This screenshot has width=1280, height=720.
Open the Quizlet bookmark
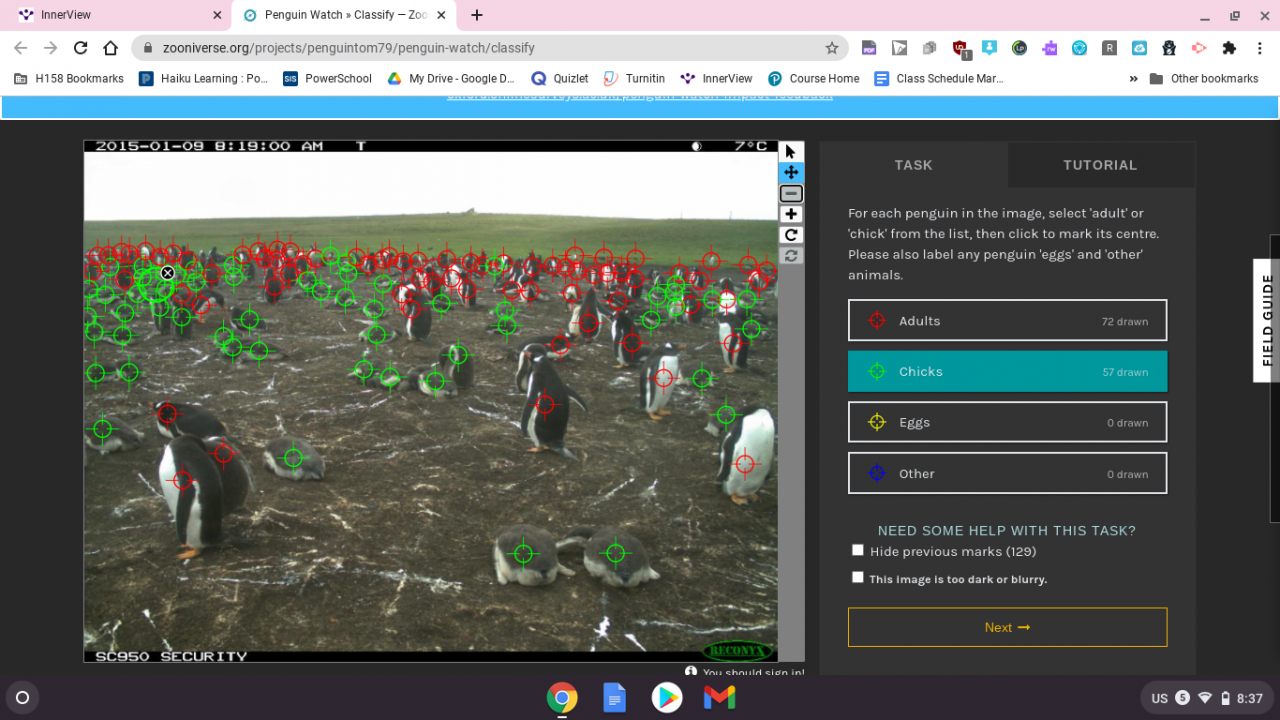pyautogui.click(x=560, y=78)
